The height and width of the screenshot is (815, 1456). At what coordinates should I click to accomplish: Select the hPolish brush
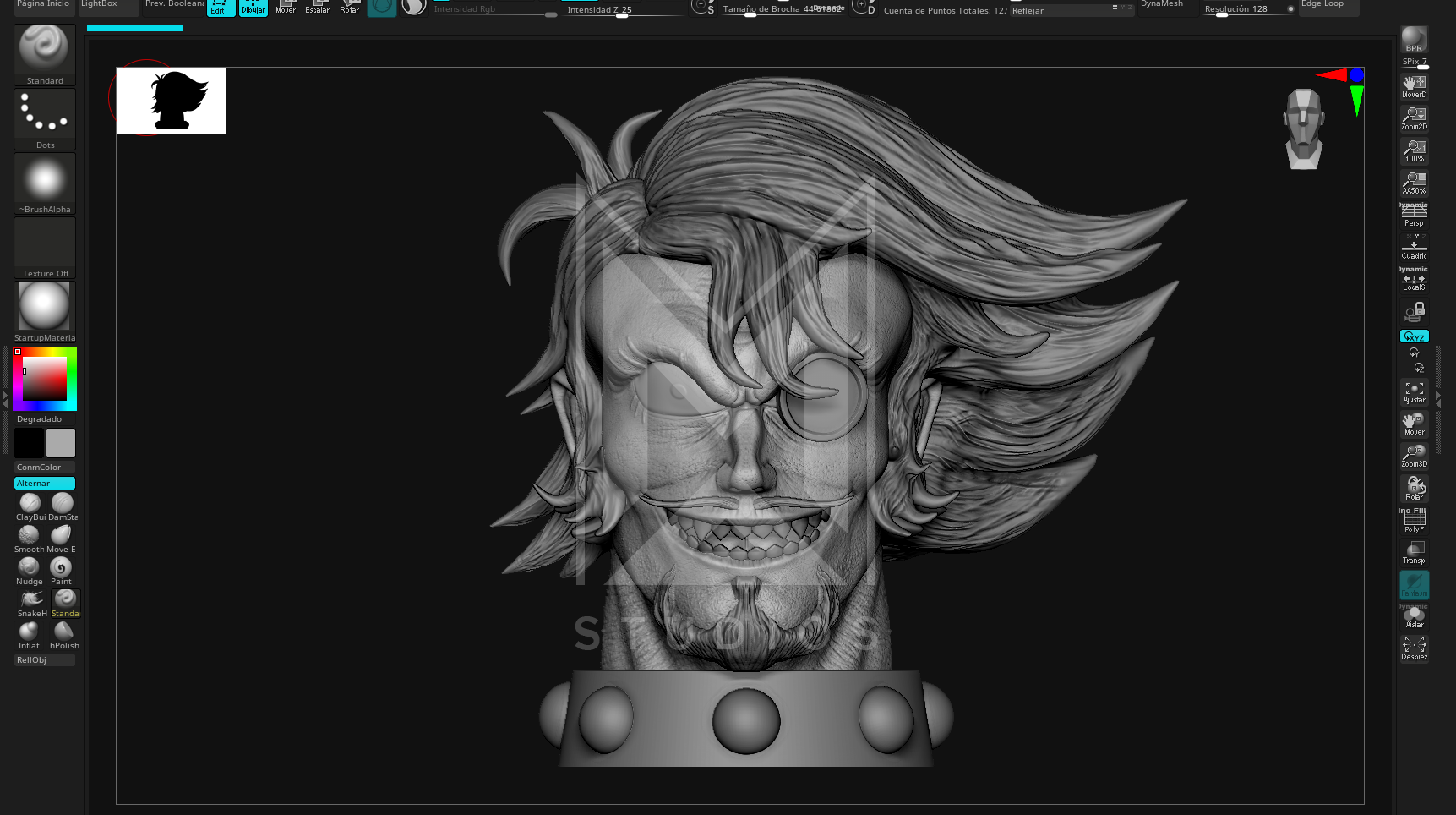(x=63, y=632)
